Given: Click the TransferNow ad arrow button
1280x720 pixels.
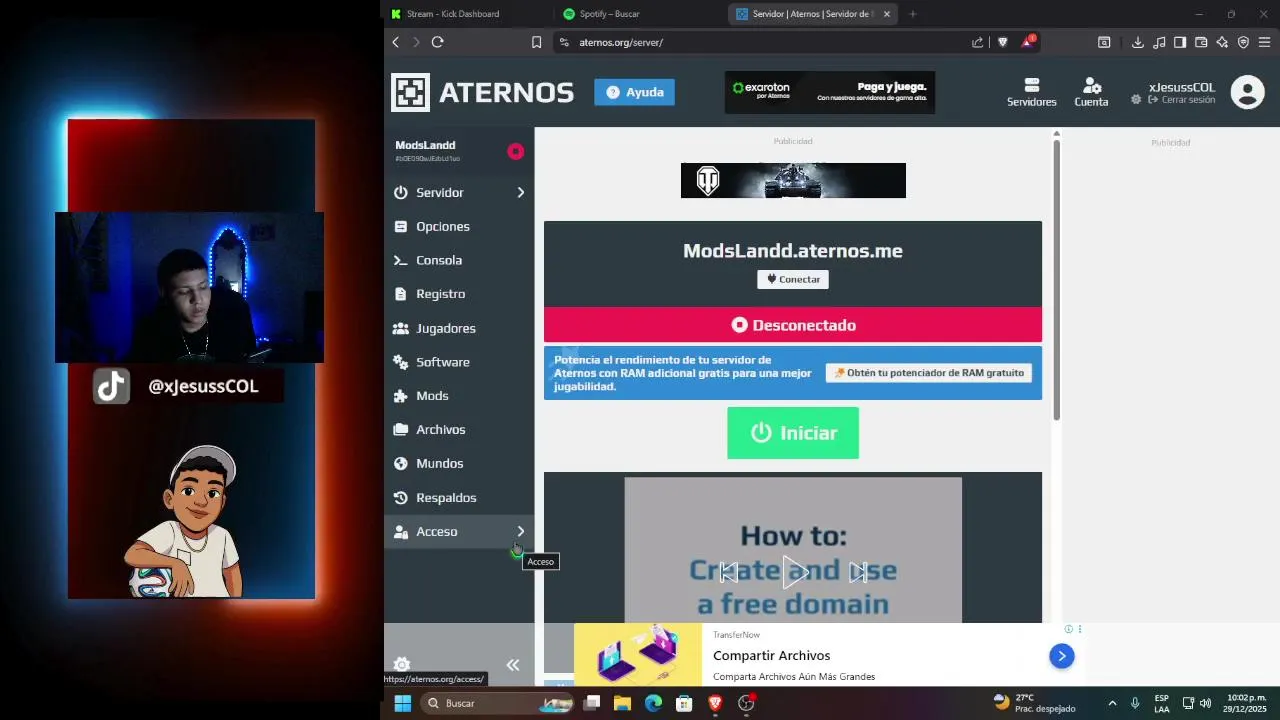Looking at the screenshot, I should [x=1061, y=656].
